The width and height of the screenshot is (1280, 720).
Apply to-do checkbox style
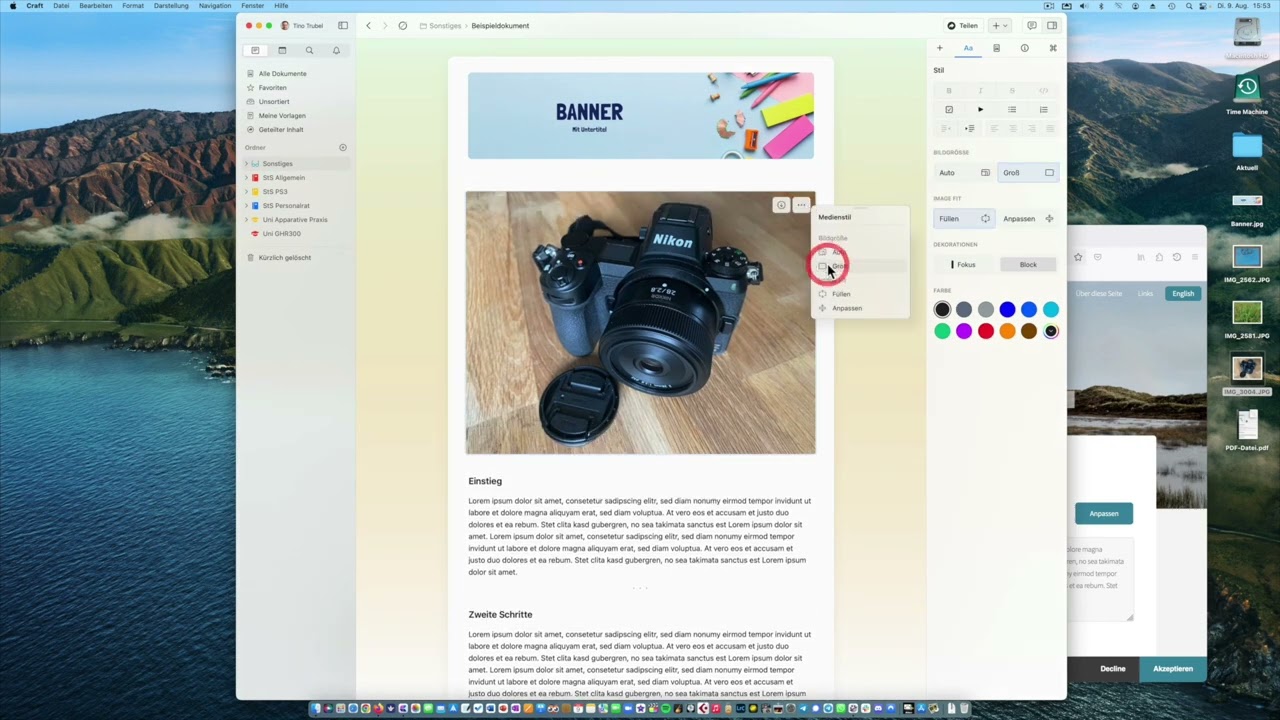pos(949,109)
